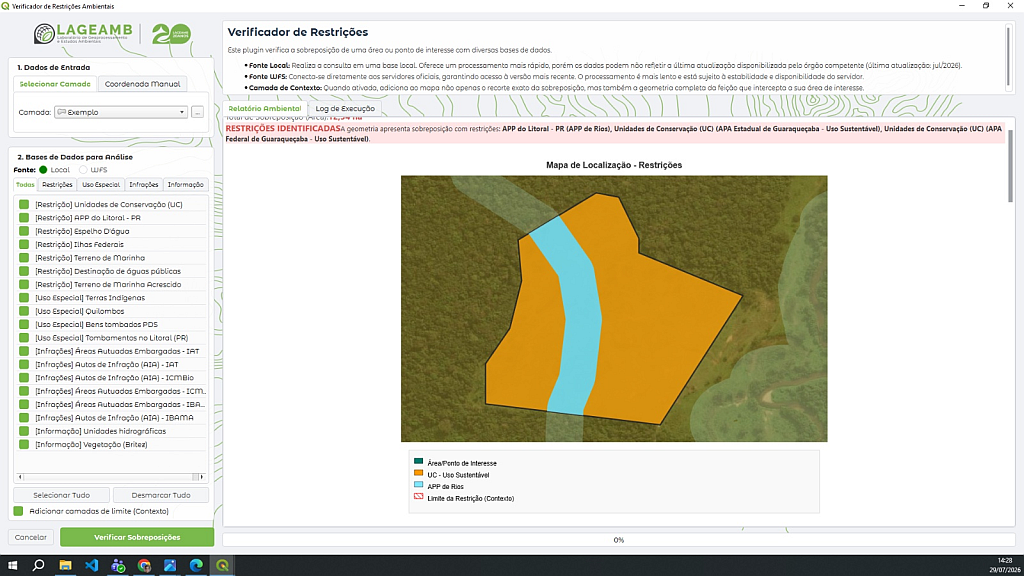Image resolution: width=1024 pixels, height=576 pixels.
Task: Switch to Selecionar Camada tab
Action: (x=55, y=84)
